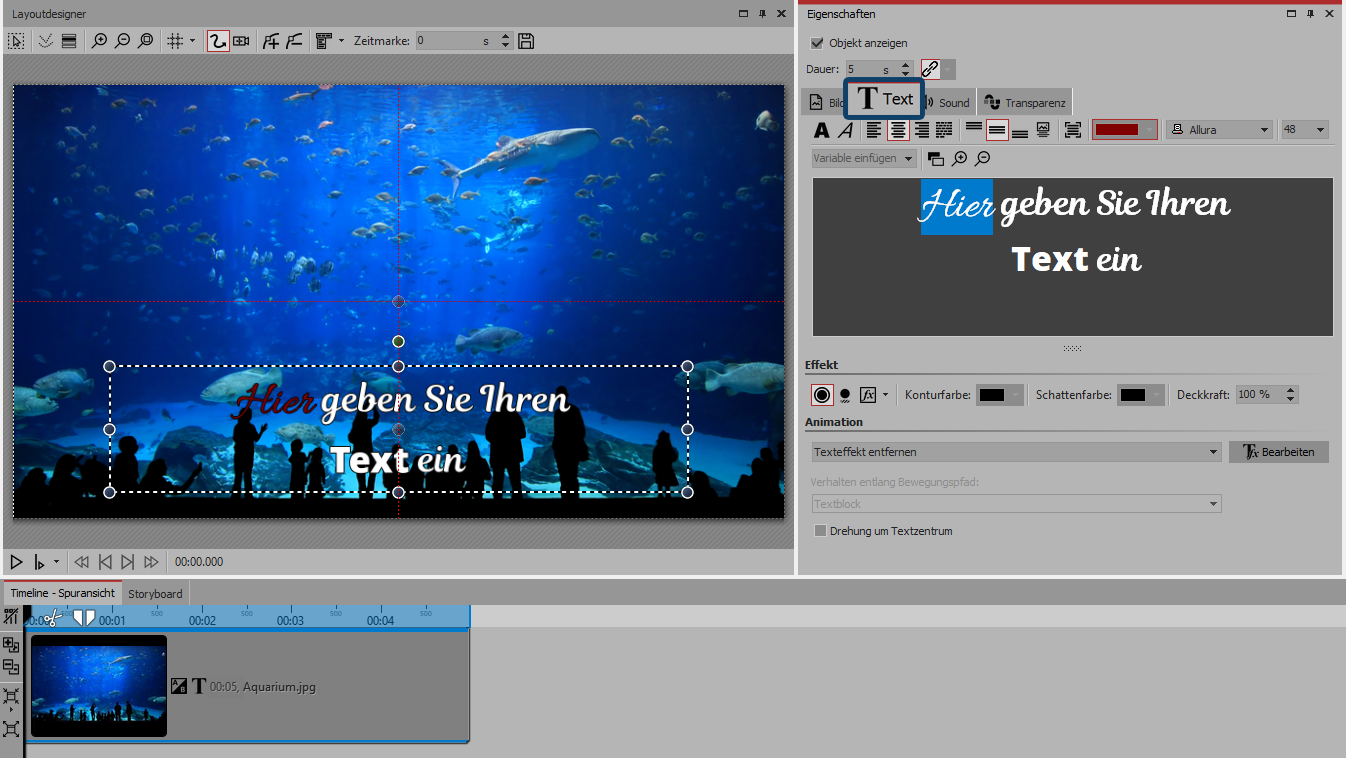Toggle the grid display icon

174,41
